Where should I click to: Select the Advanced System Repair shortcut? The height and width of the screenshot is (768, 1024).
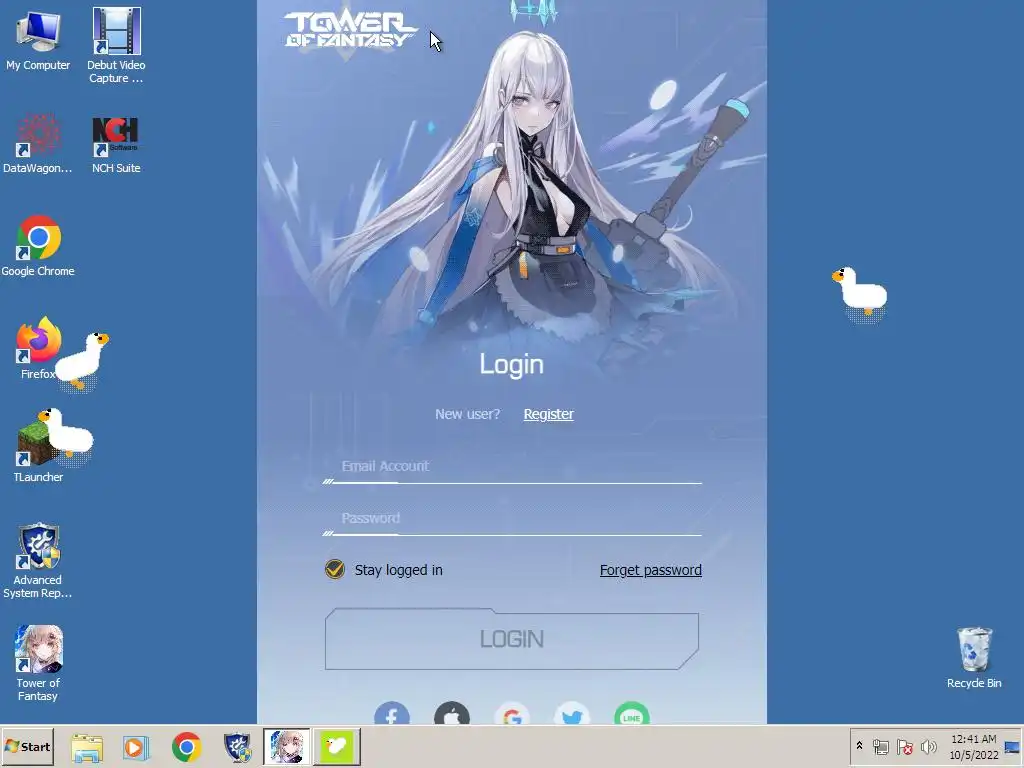click(38, 560)
